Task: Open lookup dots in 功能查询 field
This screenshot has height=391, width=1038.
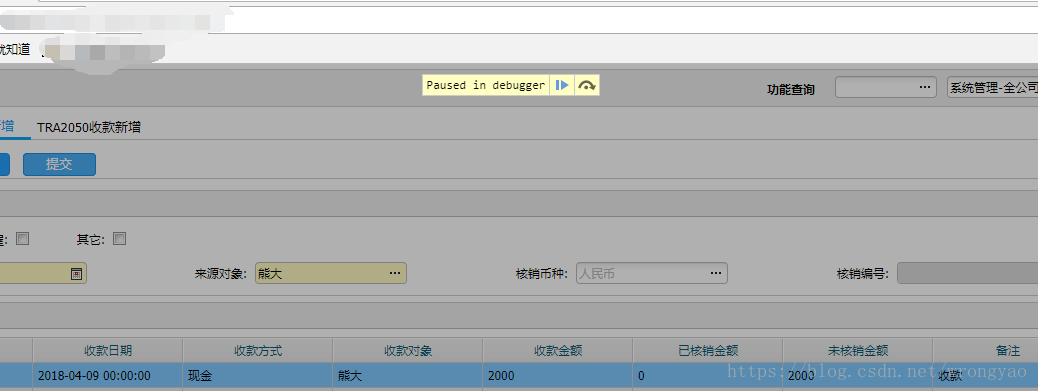Action: pos(925,87)
